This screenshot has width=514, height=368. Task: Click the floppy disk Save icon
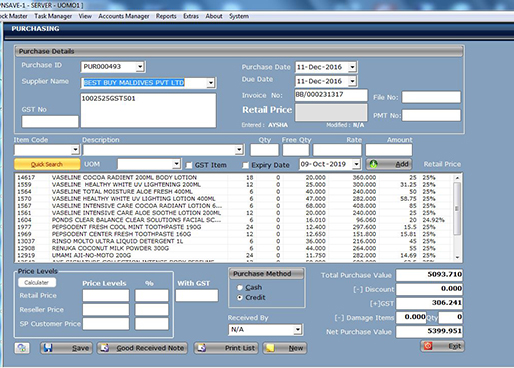(48, 348)
